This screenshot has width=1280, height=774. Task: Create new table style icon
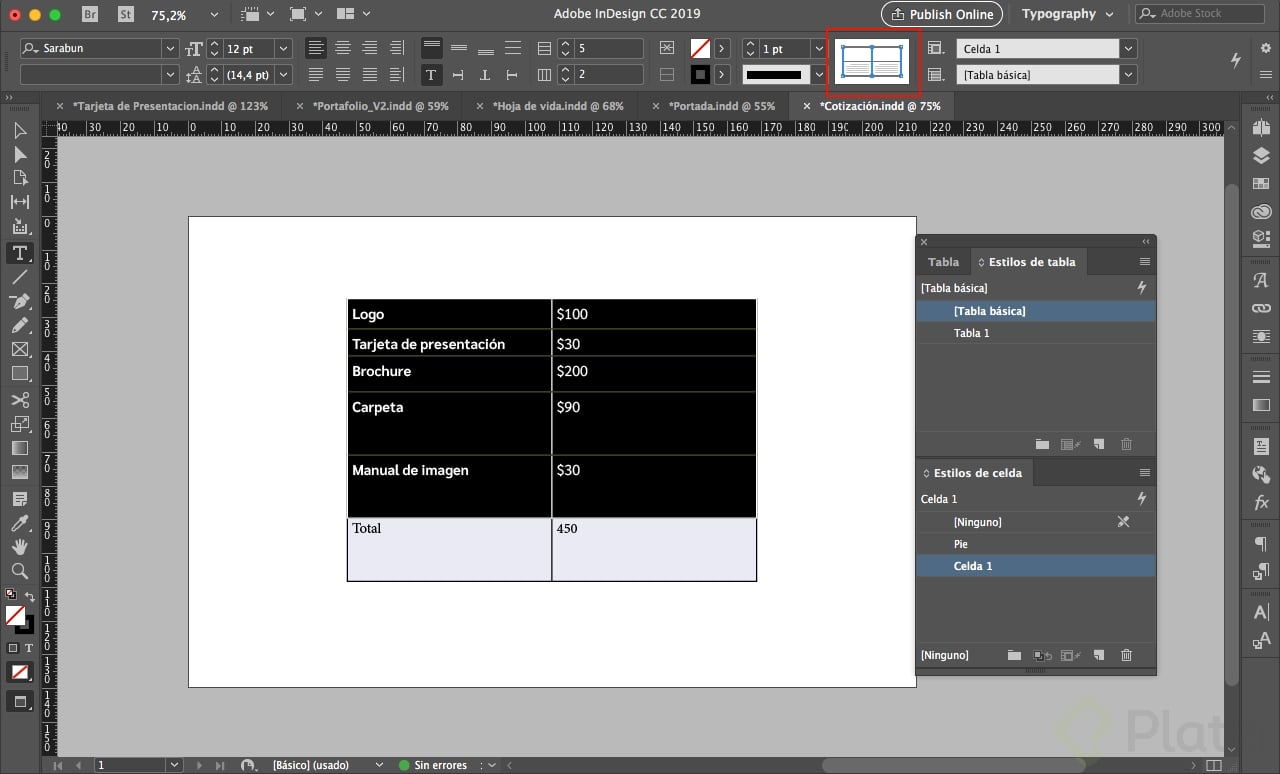pos(1098,444)
